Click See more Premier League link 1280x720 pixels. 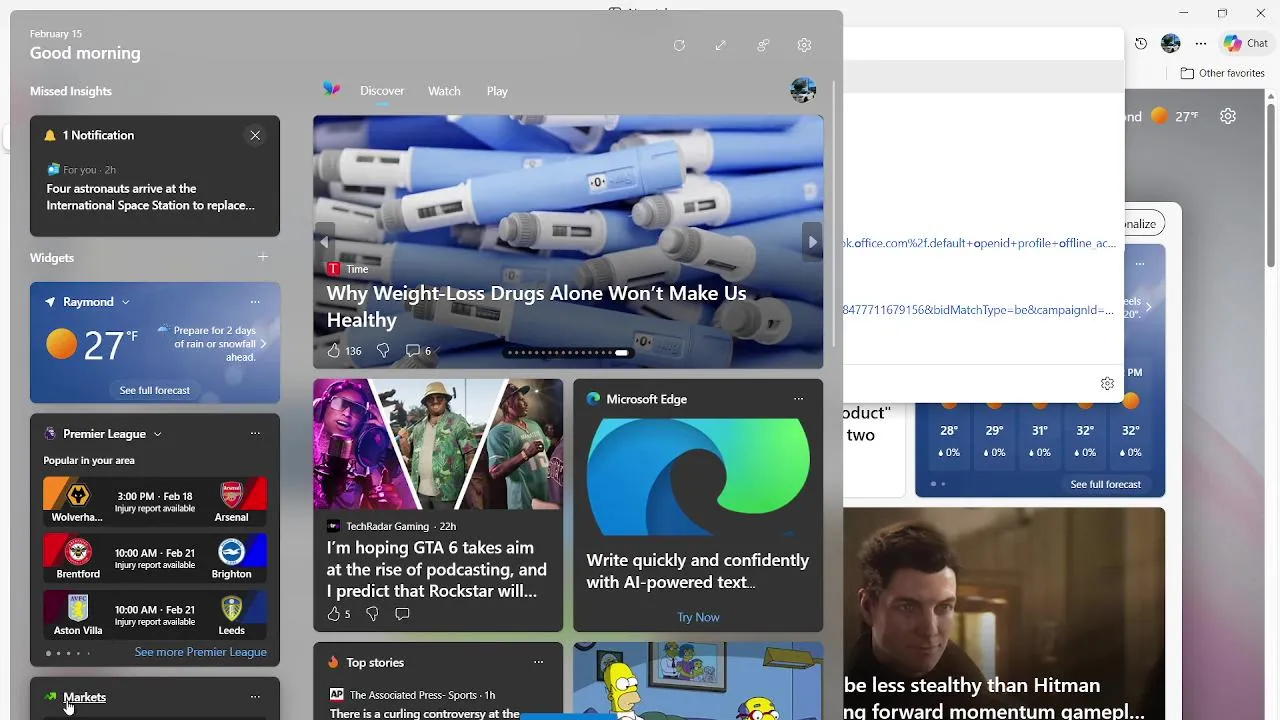[201, 652]
